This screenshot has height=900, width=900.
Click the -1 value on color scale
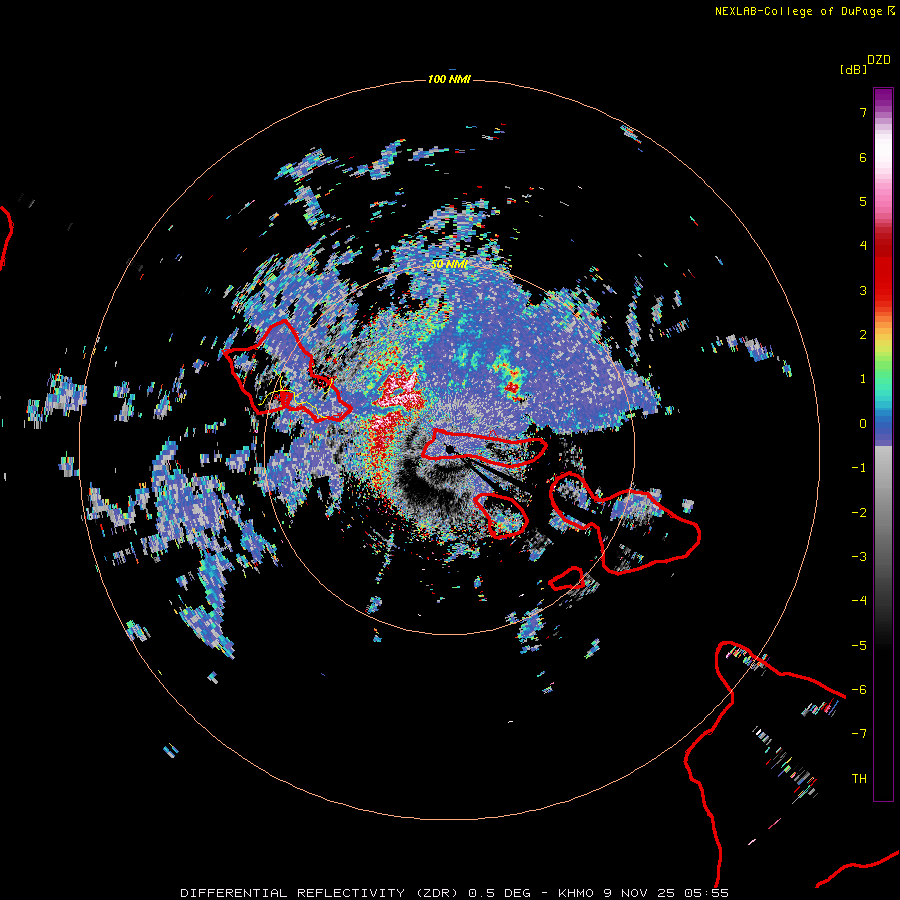pyautogui.click(x=859, y=468)
